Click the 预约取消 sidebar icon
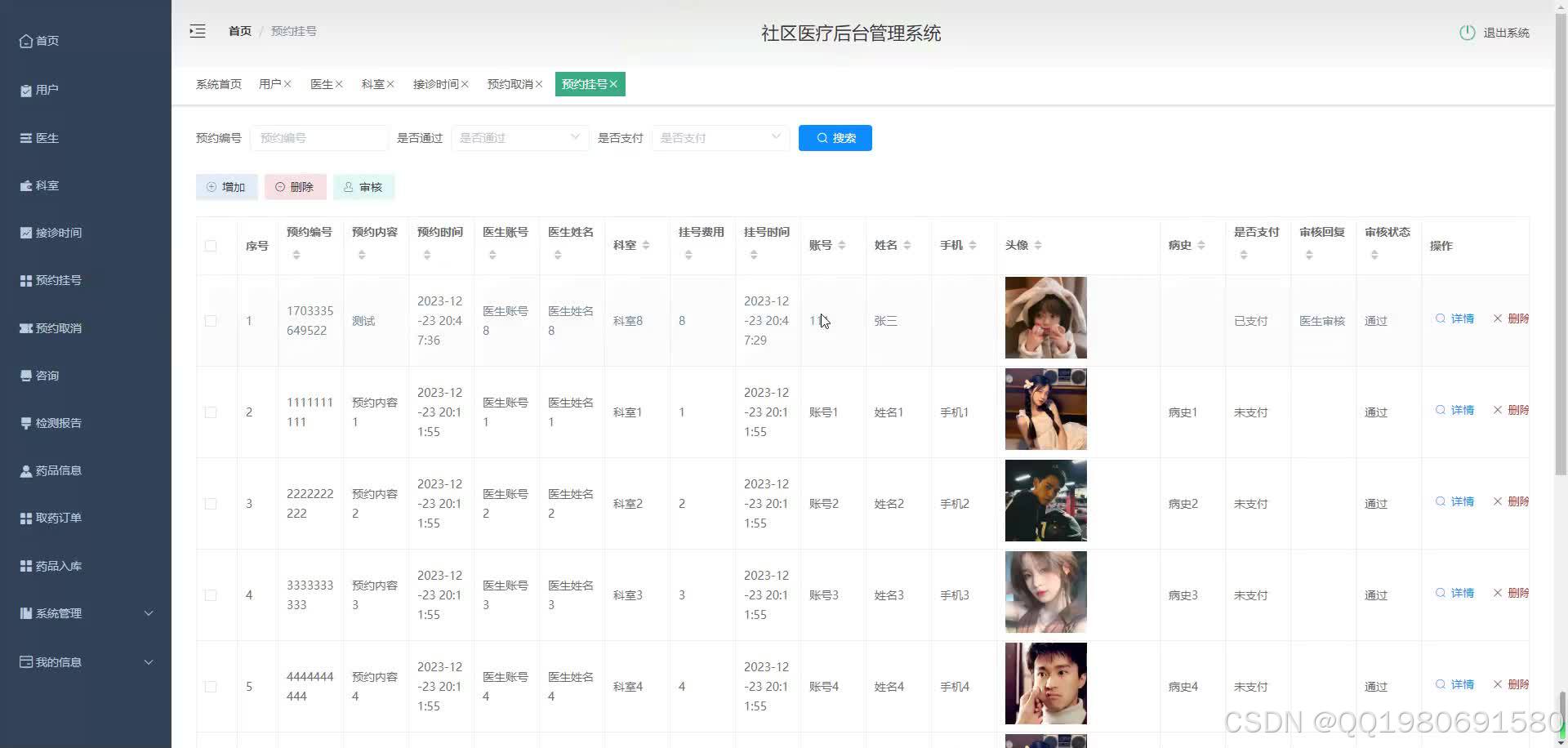 coord(26,328)
